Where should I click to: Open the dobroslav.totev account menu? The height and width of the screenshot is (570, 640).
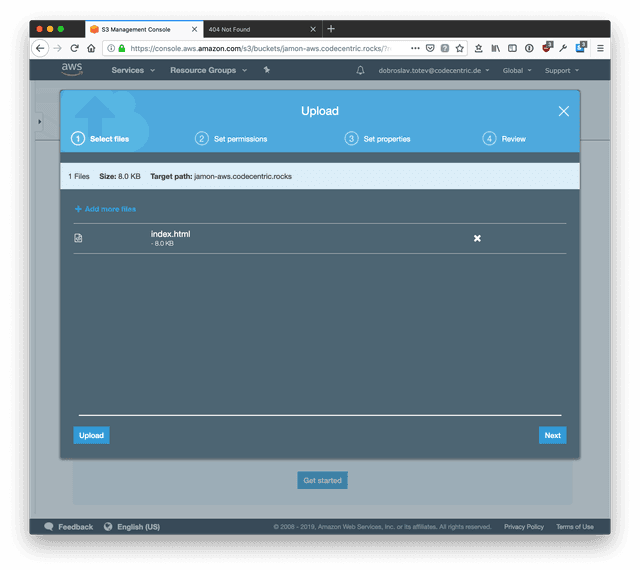pos(433,70)
